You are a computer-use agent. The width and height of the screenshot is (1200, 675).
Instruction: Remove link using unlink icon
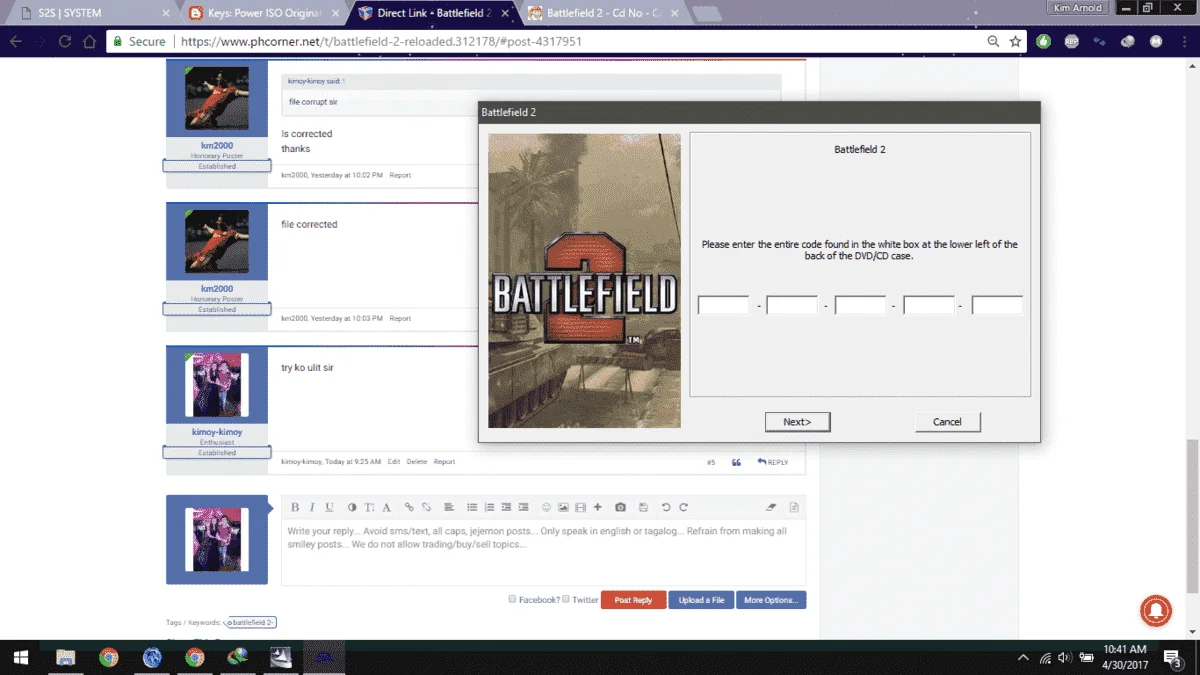point(426,508)
